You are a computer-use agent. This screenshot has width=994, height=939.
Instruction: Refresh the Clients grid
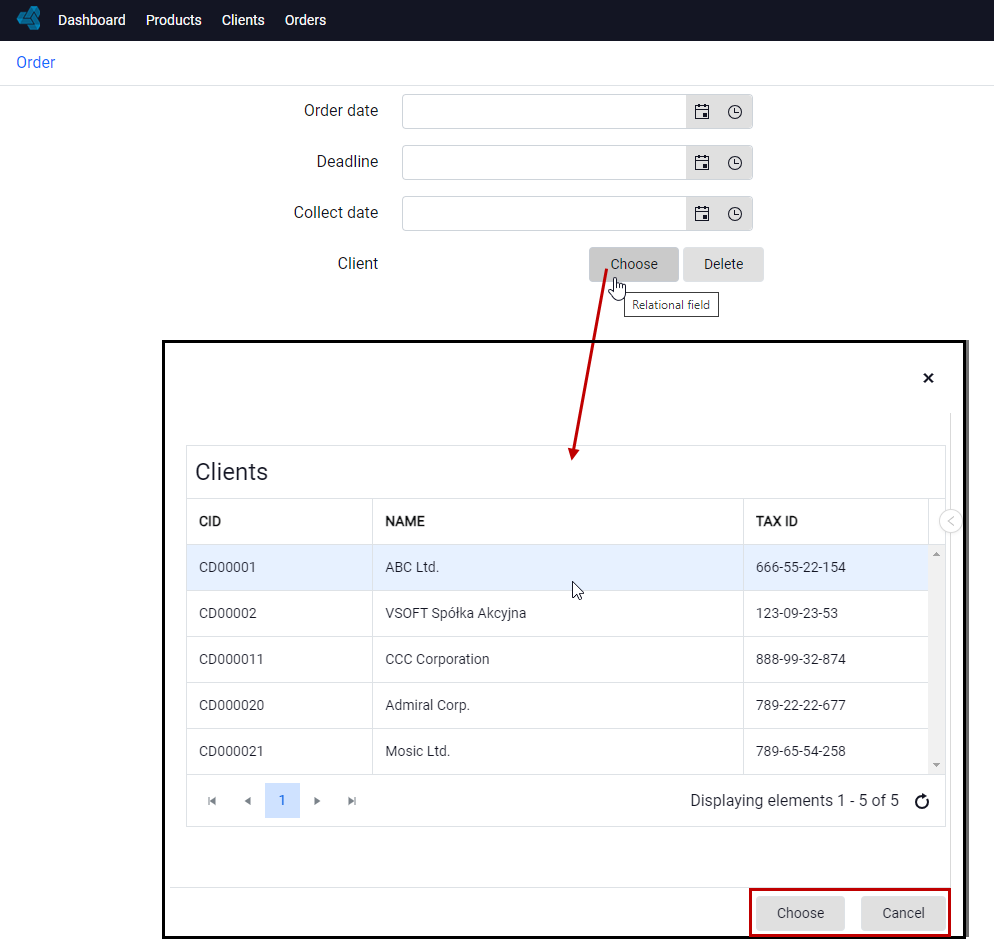(922, 801)
